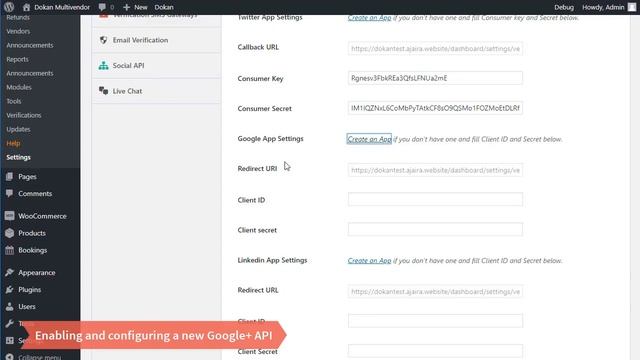The height and width of the screenshot is (360, 640).
Task: Follow the Linkedin Create an App link
Action: [x=369, y=260]
